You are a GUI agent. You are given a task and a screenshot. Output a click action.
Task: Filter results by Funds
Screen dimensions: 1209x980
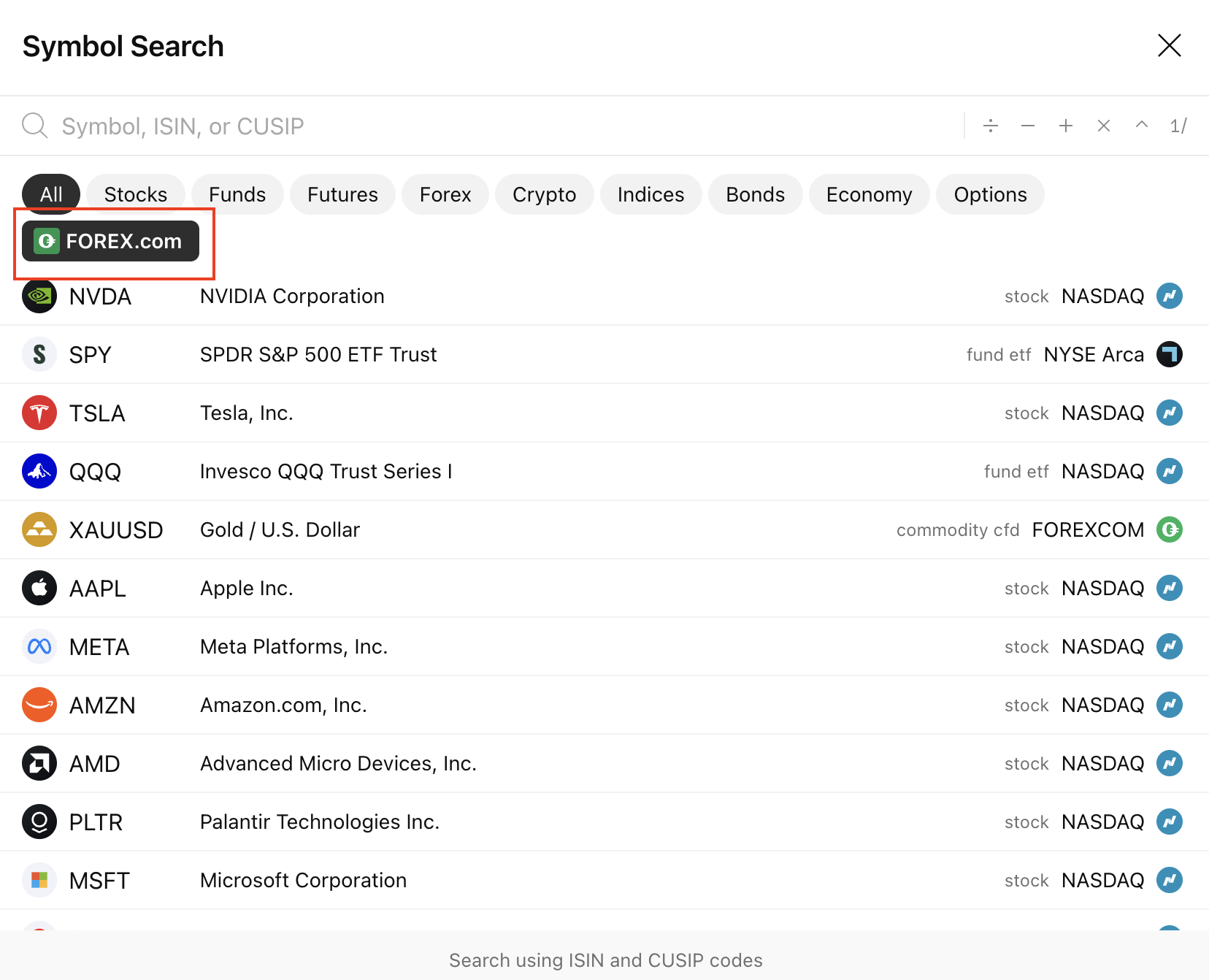(237, 194)
